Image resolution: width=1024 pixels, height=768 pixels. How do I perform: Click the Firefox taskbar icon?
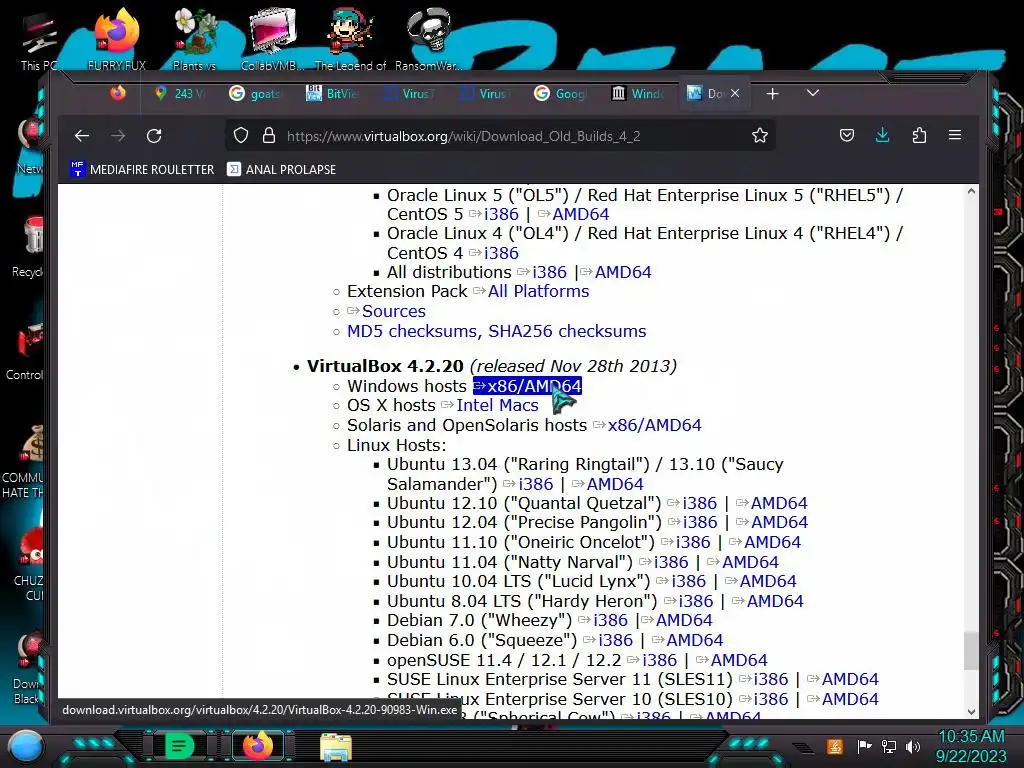(x=258, y=746)
